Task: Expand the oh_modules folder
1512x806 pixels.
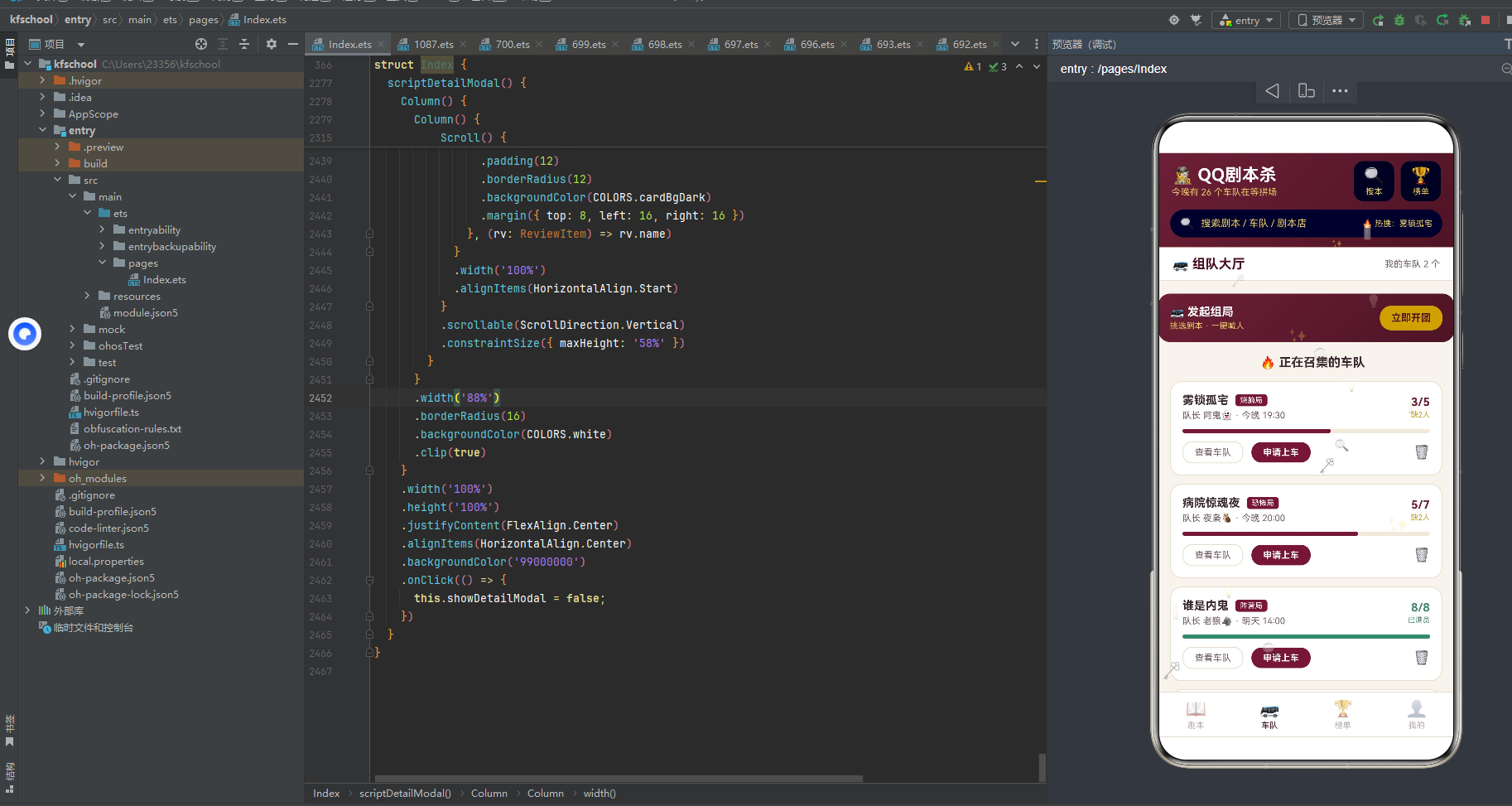Action: point(43,478)
